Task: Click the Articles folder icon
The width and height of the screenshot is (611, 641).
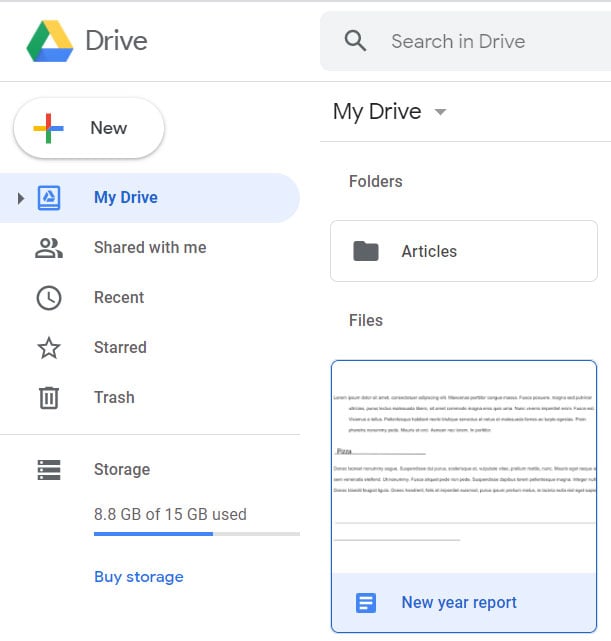Action: coord(366,251)
